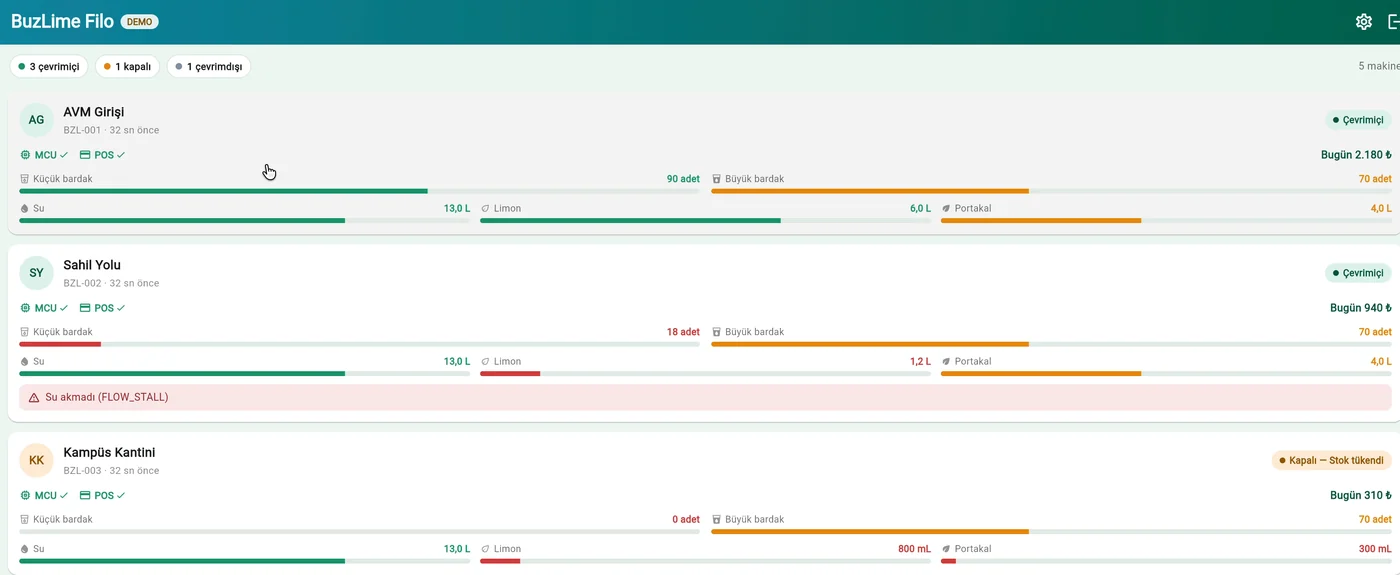Click Çevrimiçi status badge on Sahil Yolu
This screenshot has width=1400, height=575.
[1358, 273]
